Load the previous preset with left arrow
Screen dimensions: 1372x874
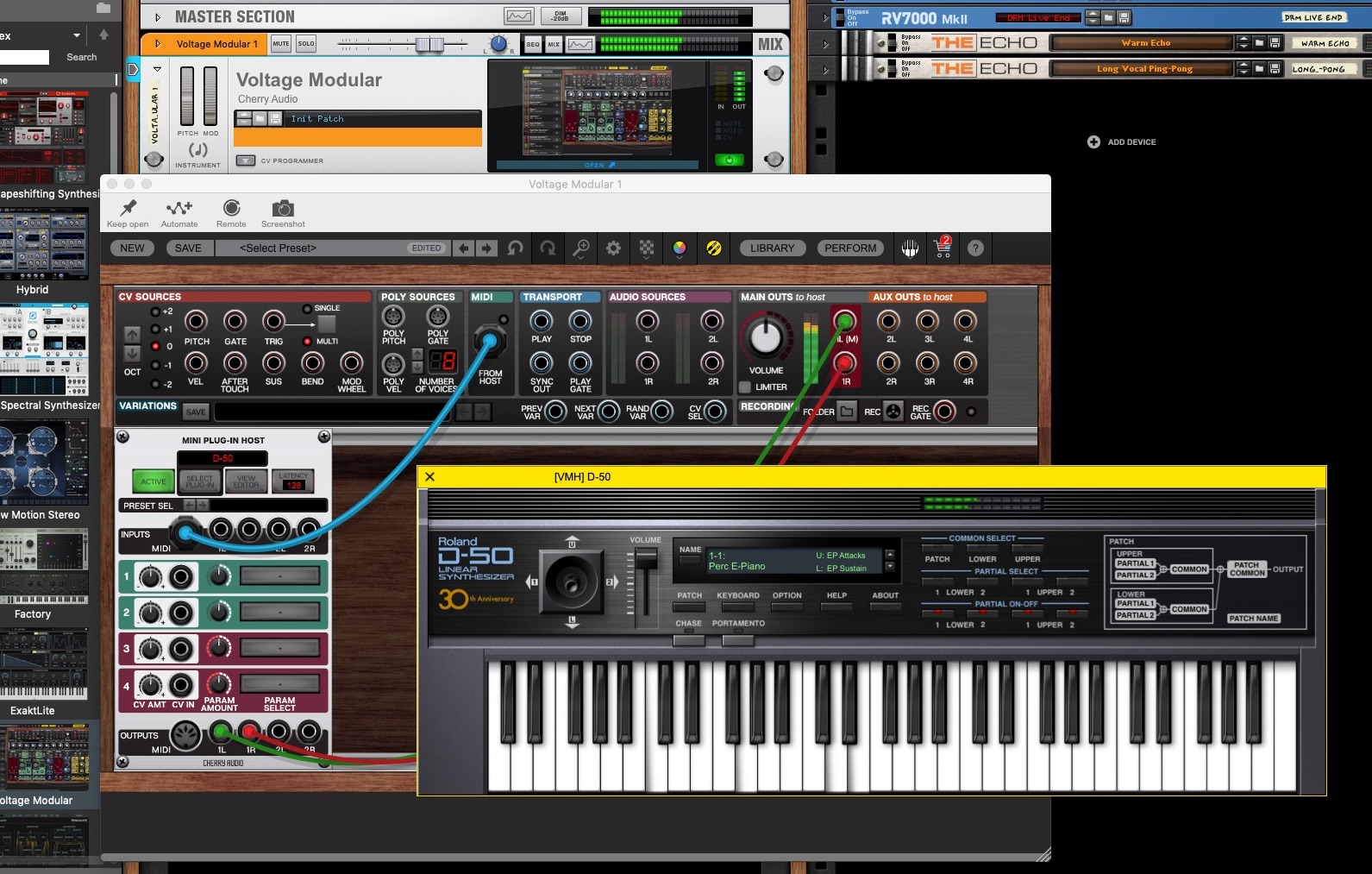pyautogui.click(x=464, y=248)
